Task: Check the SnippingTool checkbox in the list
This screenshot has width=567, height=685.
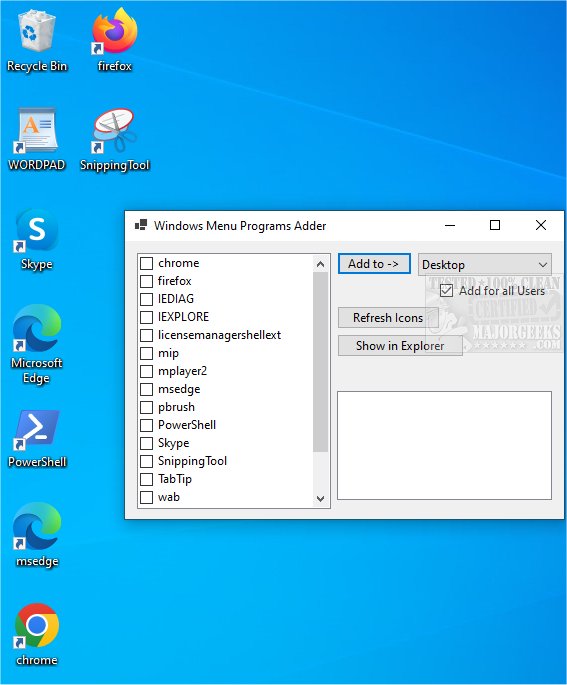Action: click(x=146, y=461)
